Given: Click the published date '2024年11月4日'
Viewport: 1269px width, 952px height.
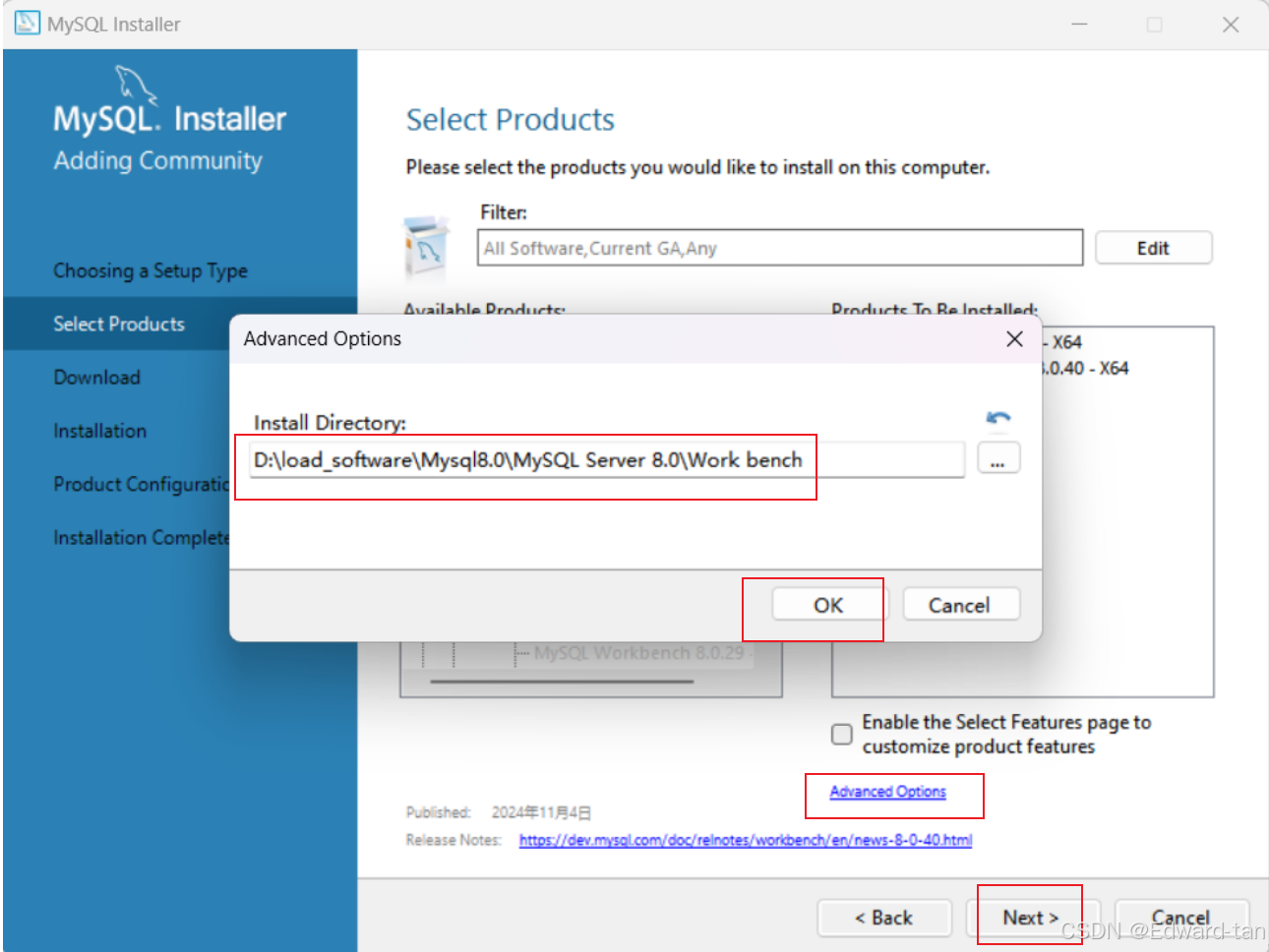Looking at the screenshot, I should (x=541, y=812).
